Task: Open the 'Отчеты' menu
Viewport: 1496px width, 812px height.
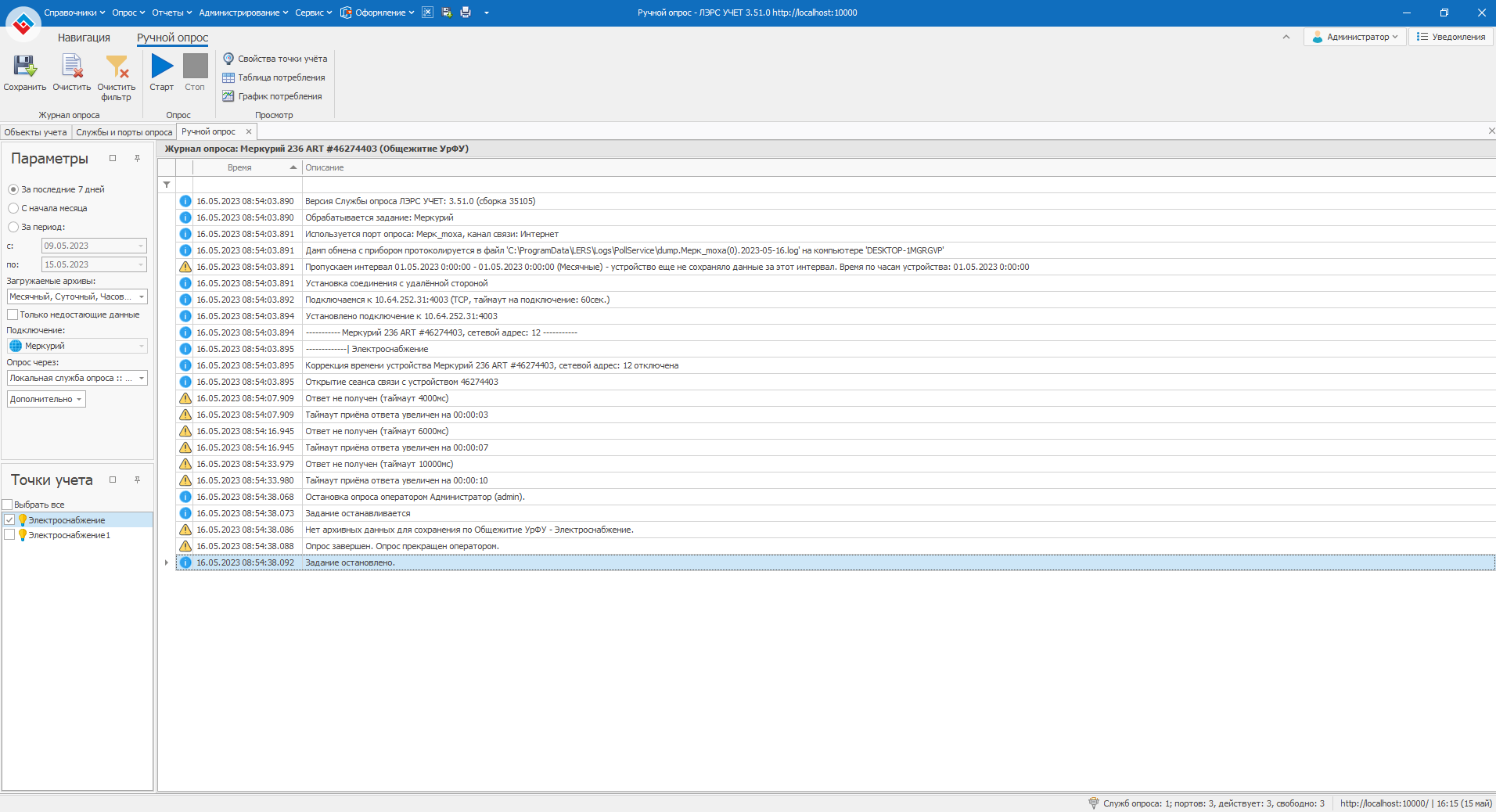Action: coord(171,13)
